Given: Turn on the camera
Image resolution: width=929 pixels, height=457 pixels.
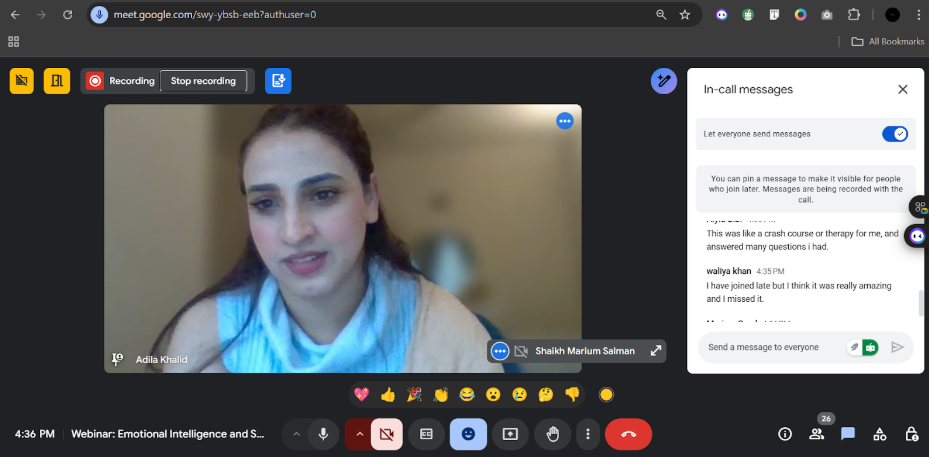Looking at the screenshot, I should 386,434.
